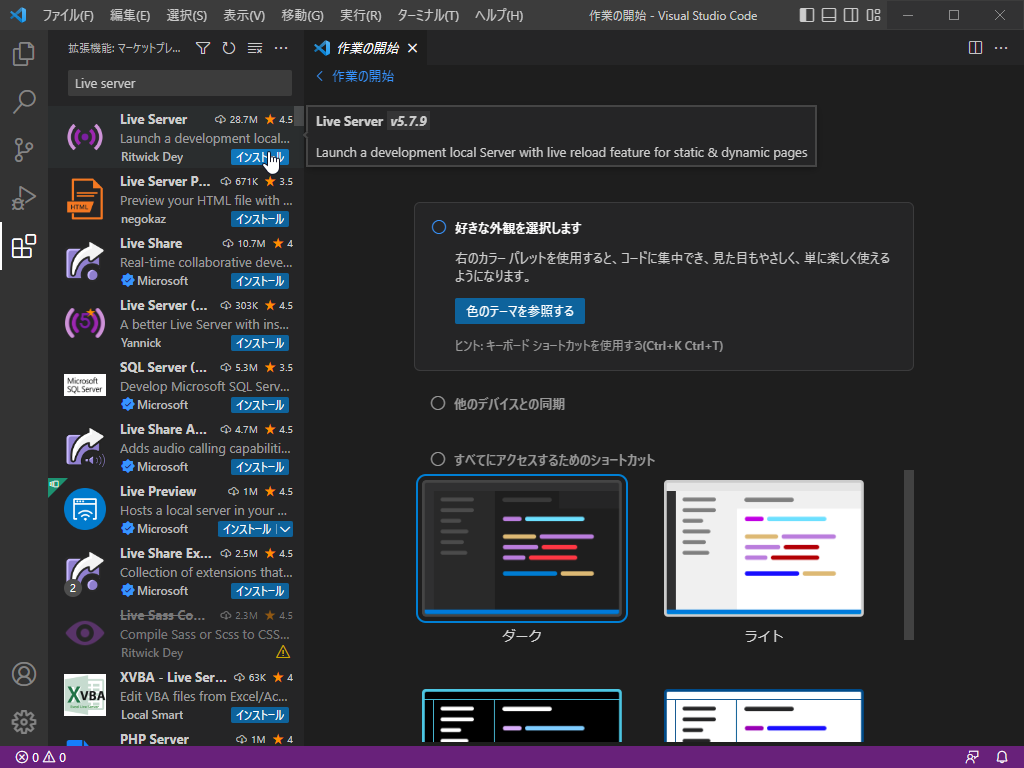Expand Live Preview install dropdown arrow
The width and height of the screenshot is (1024, 768).
[285, 529]
